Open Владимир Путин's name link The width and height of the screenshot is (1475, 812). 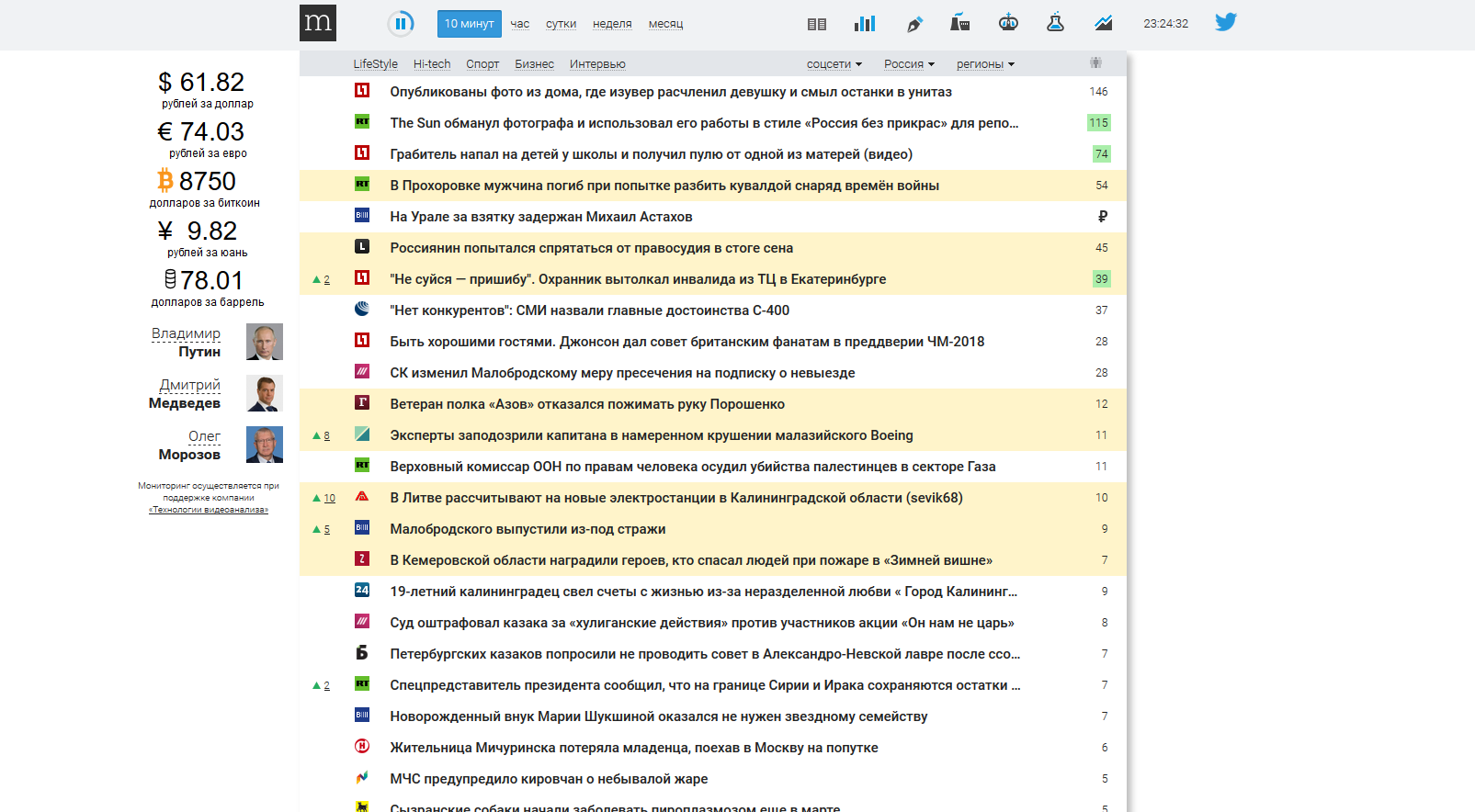[x=186, y=342]
